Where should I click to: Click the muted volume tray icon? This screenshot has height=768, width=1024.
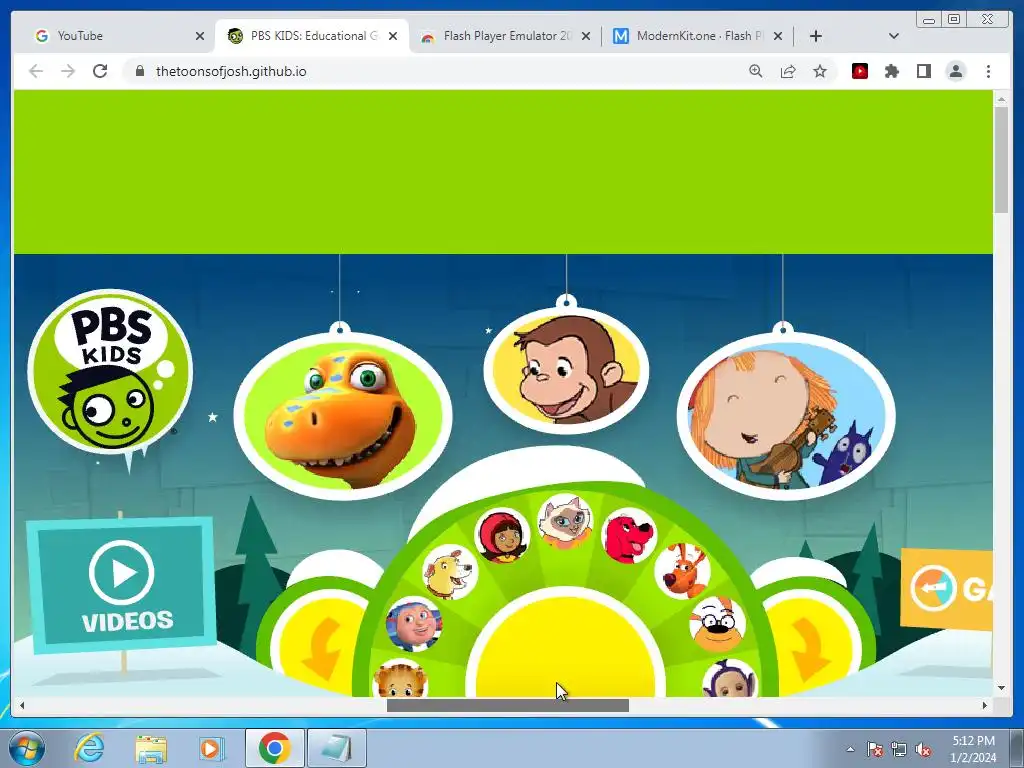pyautogui.click(x=923, y=750)
